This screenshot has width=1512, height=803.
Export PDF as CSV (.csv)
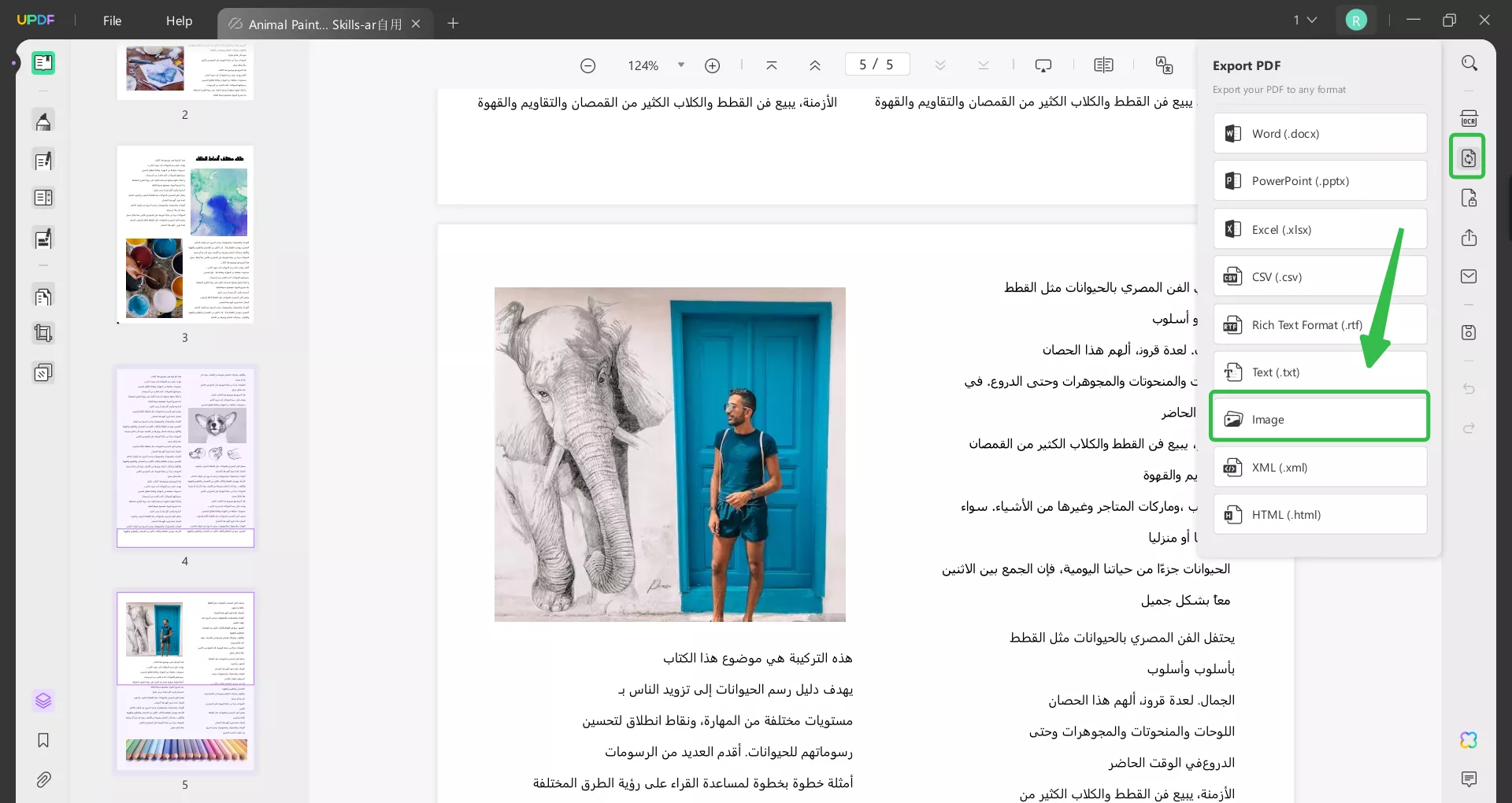[1320, 277]
